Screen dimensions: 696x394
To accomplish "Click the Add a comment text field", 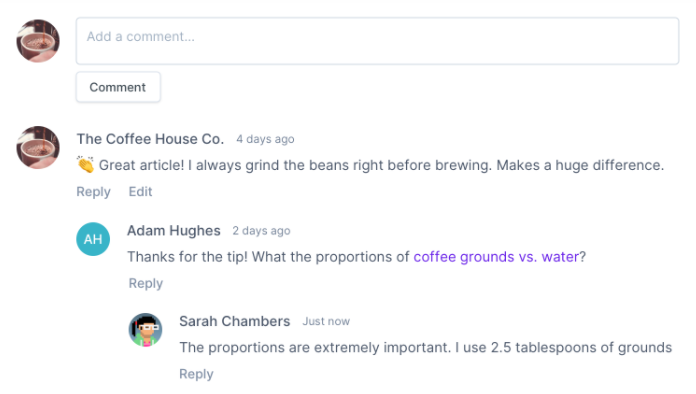I will (x=377, y=41).
